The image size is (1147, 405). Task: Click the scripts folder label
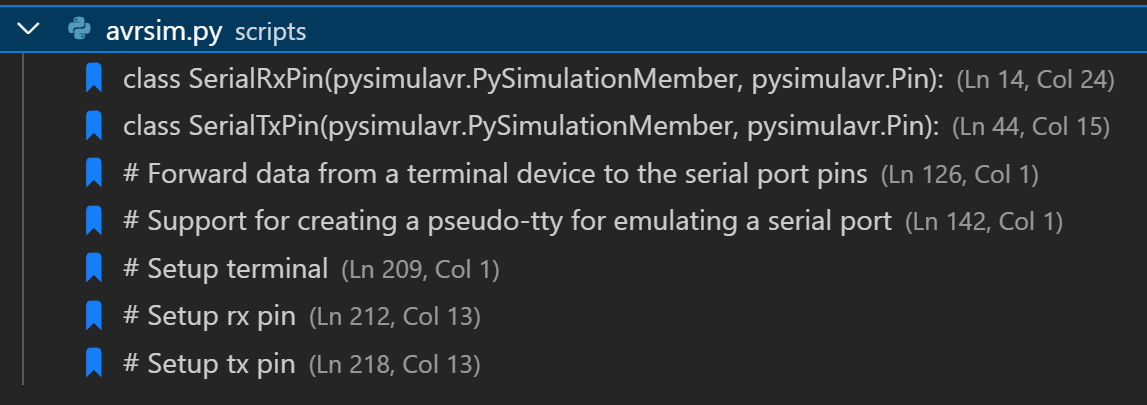pyautogui.click(x=270, y=32)
